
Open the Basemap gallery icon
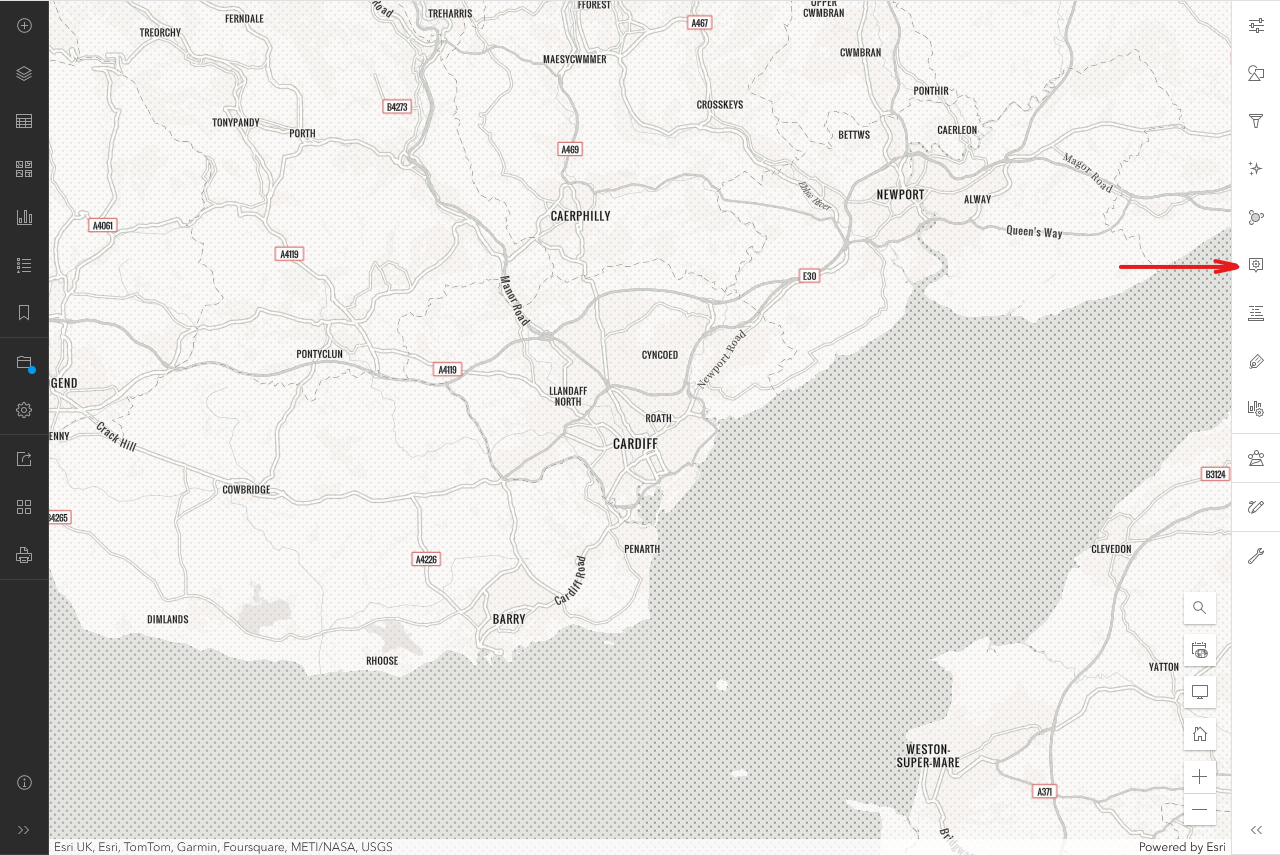coord(24,169)
